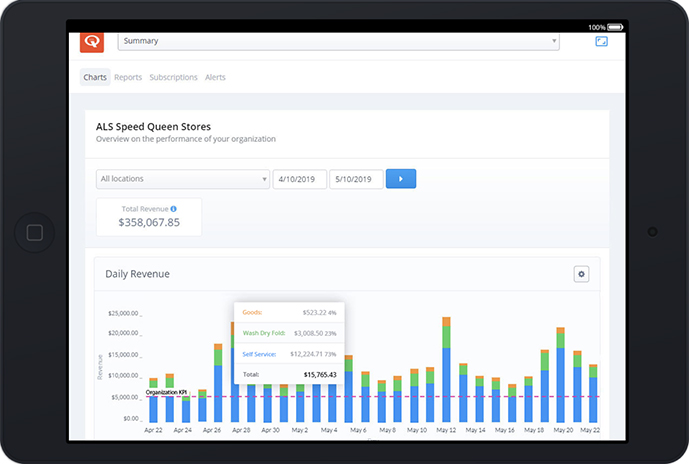The height and width of the screenshot is (464, 689).
Task: Click the battery indicator icon
Action: point(615,27)
